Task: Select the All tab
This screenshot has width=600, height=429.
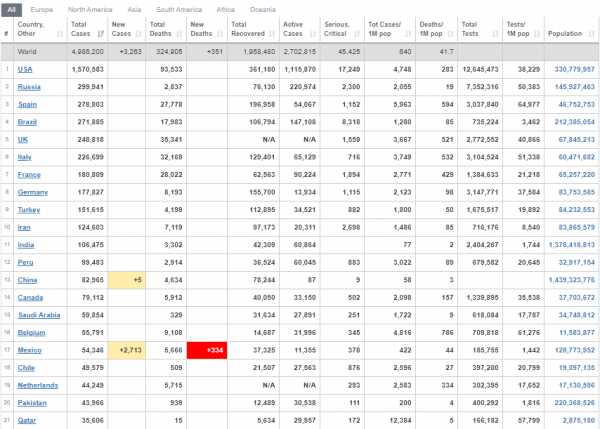Action: (11, 10)
